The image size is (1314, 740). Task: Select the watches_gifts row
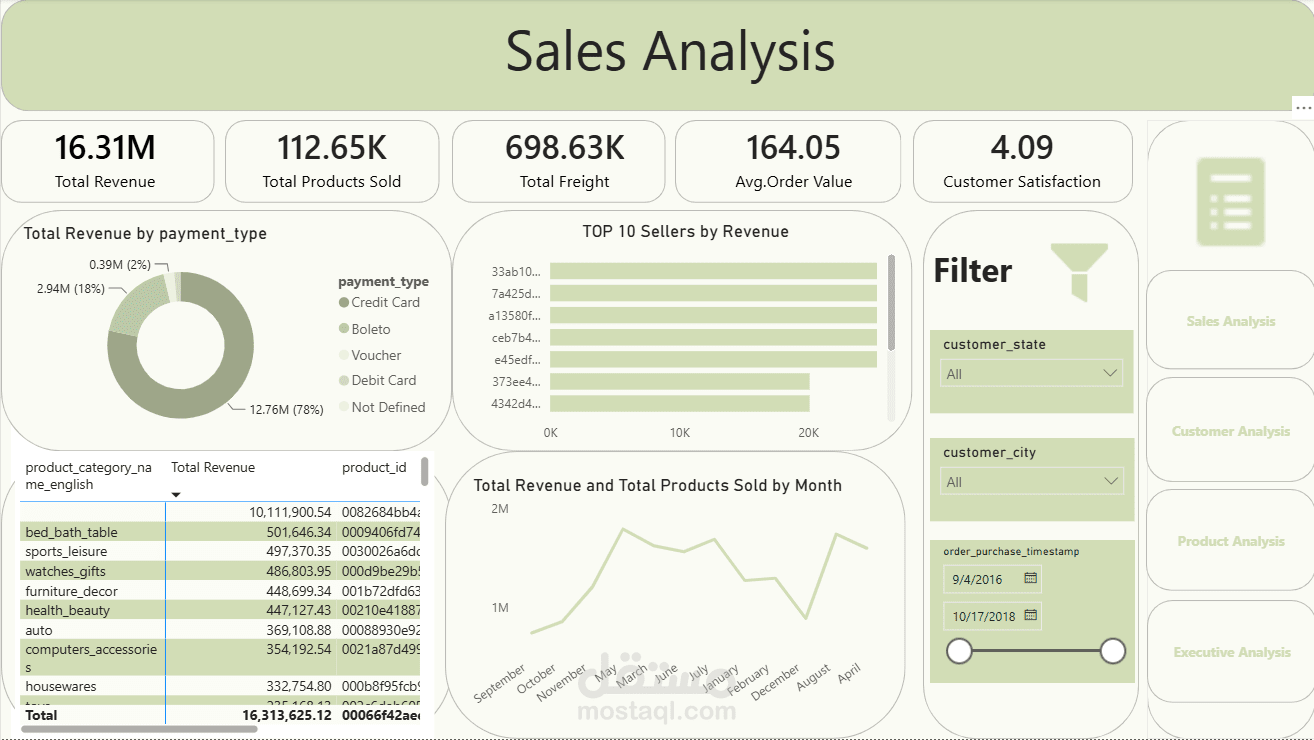[x=220, y=571]
